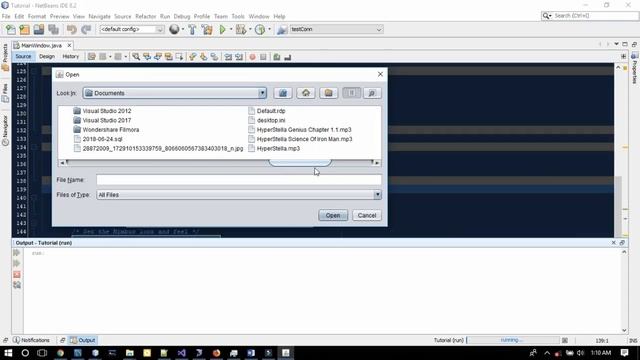Select HyperStella Science Of Iron Man.mp3
The width and height of the screenshot is (640, 360).
point(300,139)
